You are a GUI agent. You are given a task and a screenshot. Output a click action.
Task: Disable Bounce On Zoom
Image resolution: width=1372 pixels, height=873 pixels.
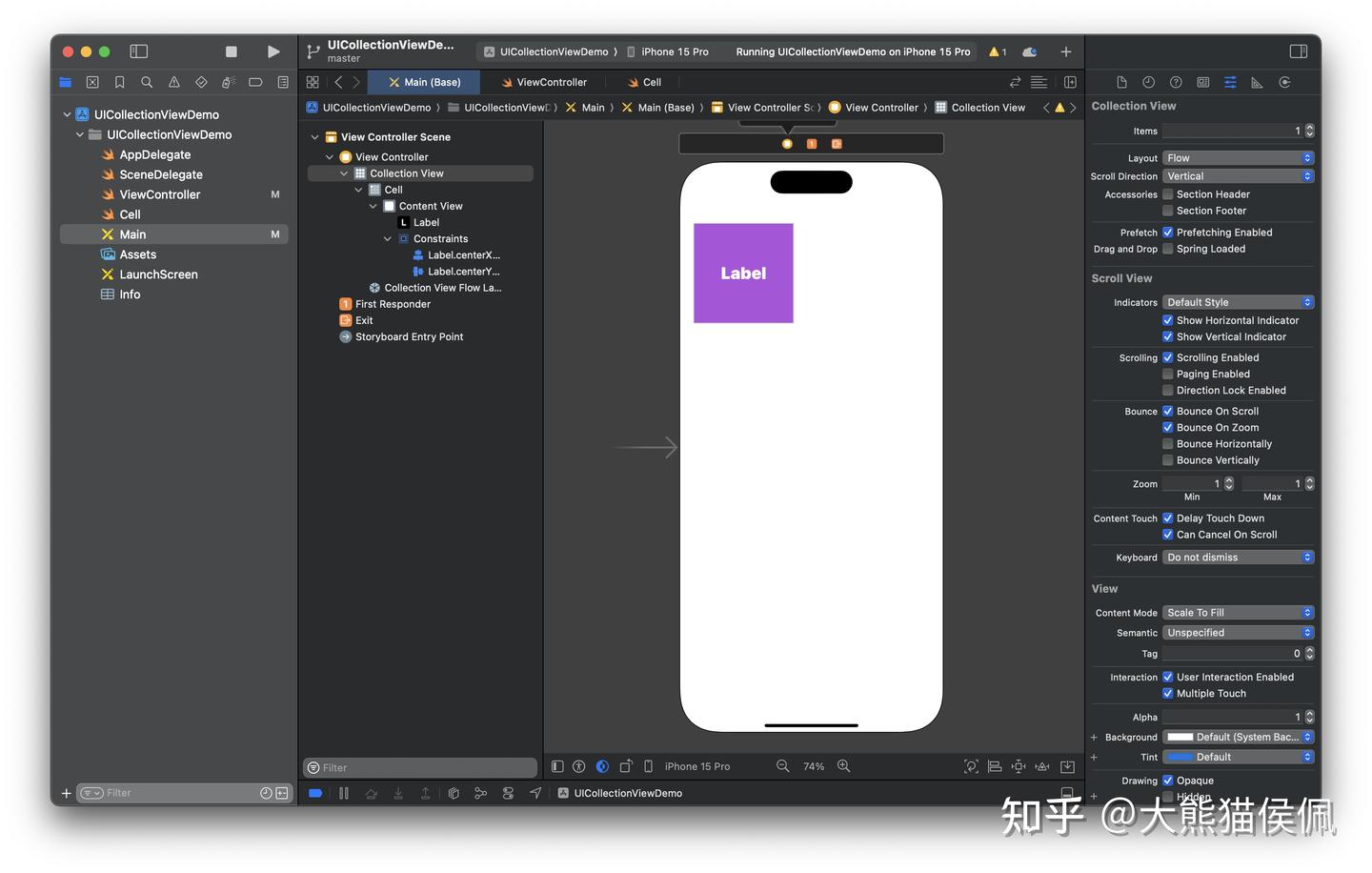(x=1168, y=427)
